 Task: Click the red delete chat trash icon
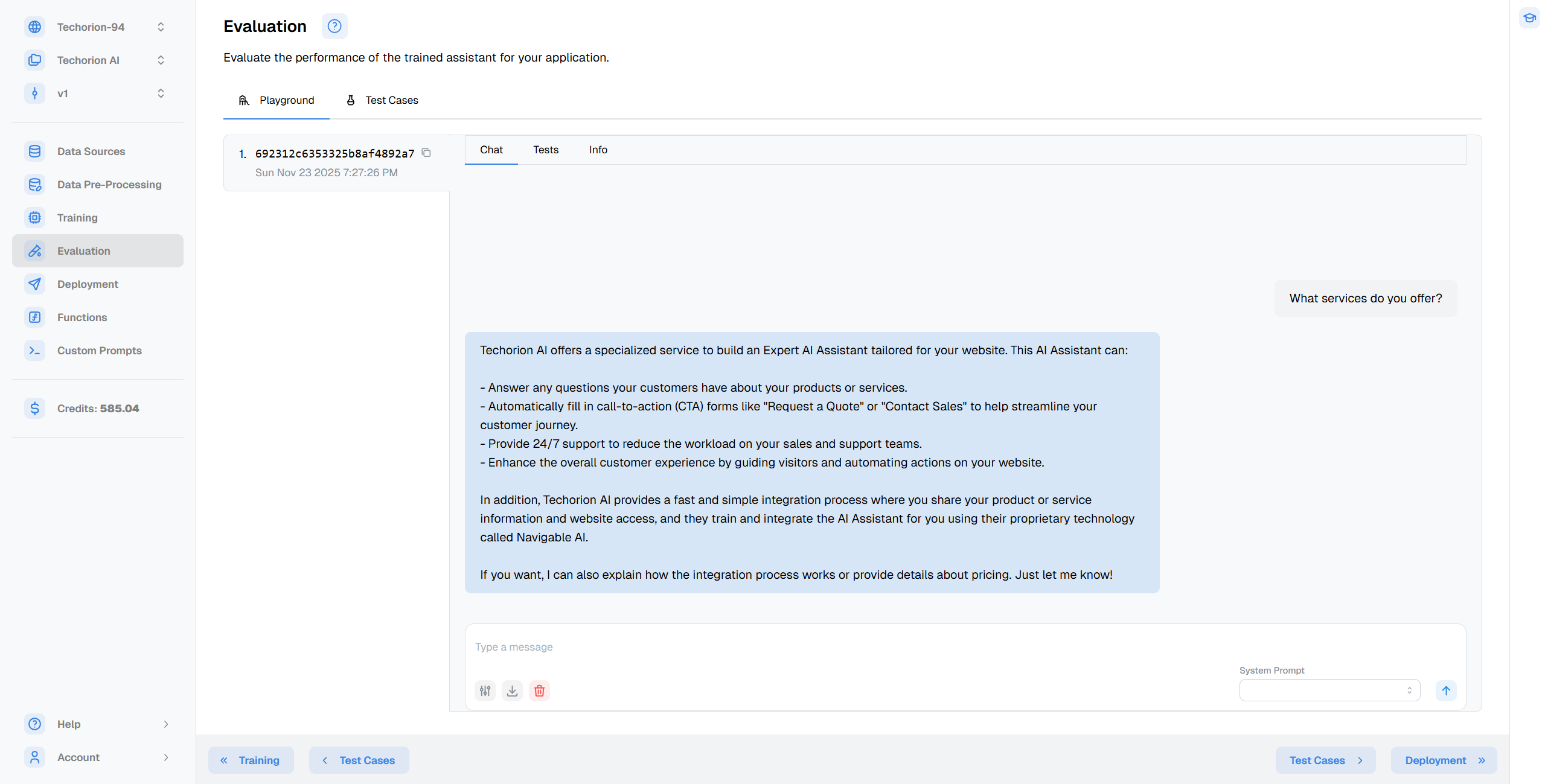(539, 690)
